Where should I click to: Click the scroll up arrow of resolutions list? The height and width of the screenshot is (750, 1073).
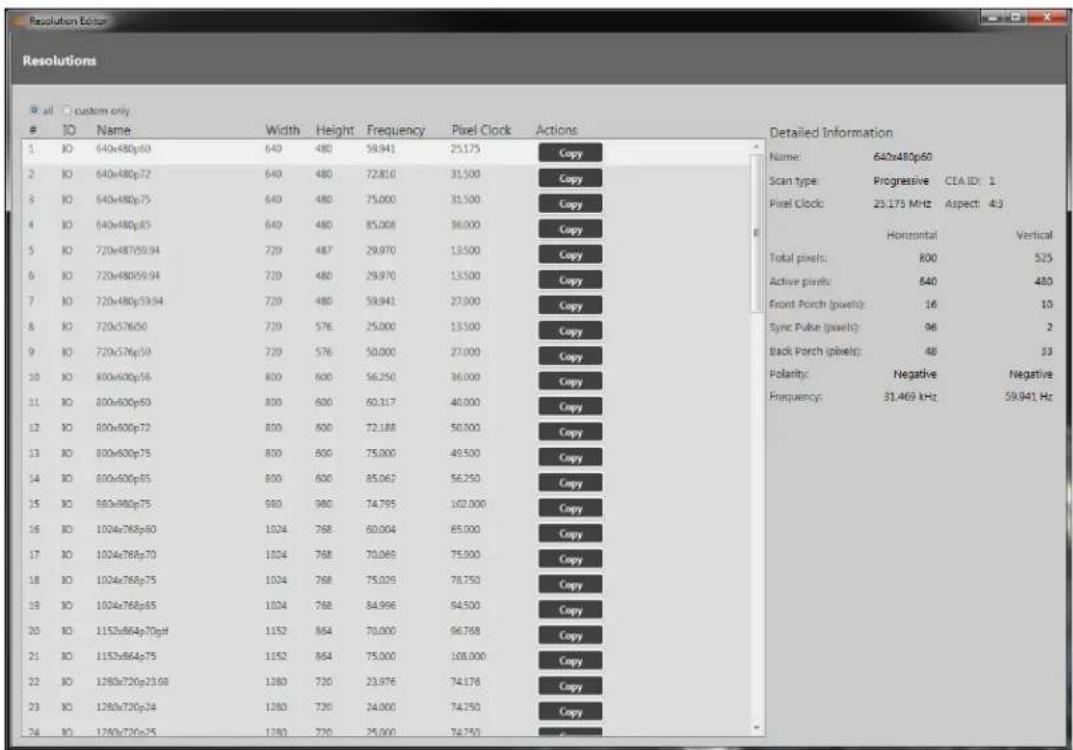[756, 146]
